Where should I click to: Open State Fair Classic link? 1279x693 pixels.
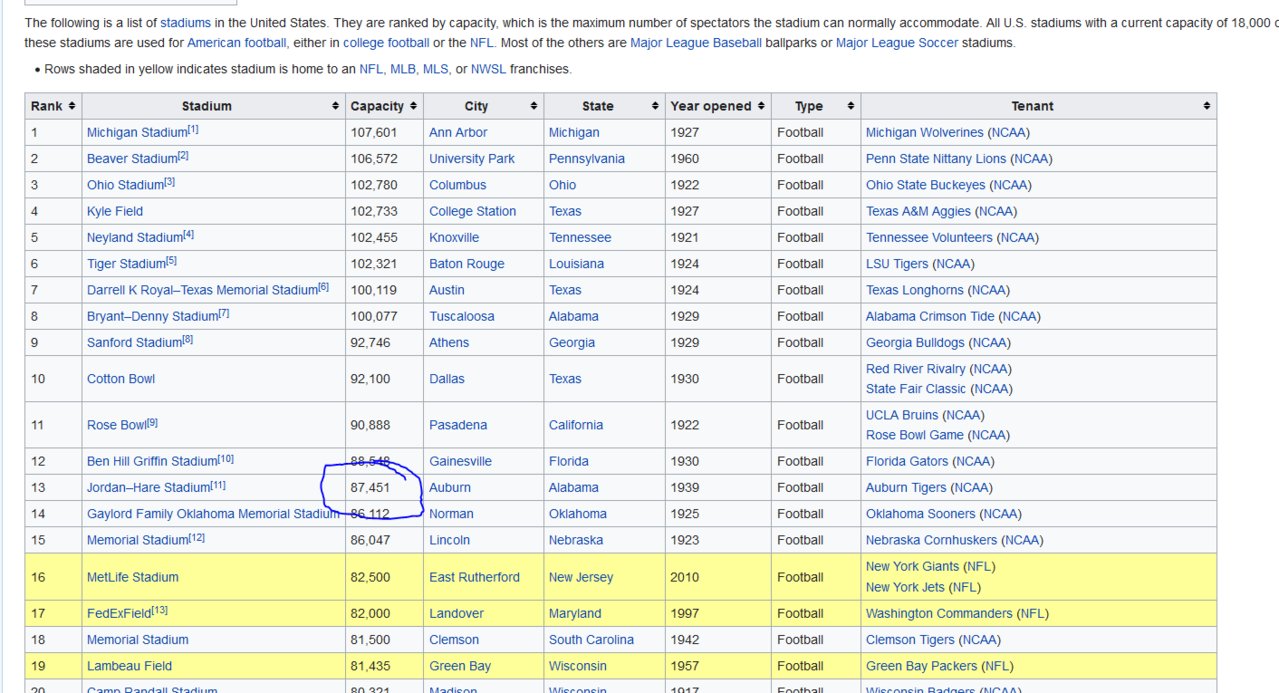(916, 389)
